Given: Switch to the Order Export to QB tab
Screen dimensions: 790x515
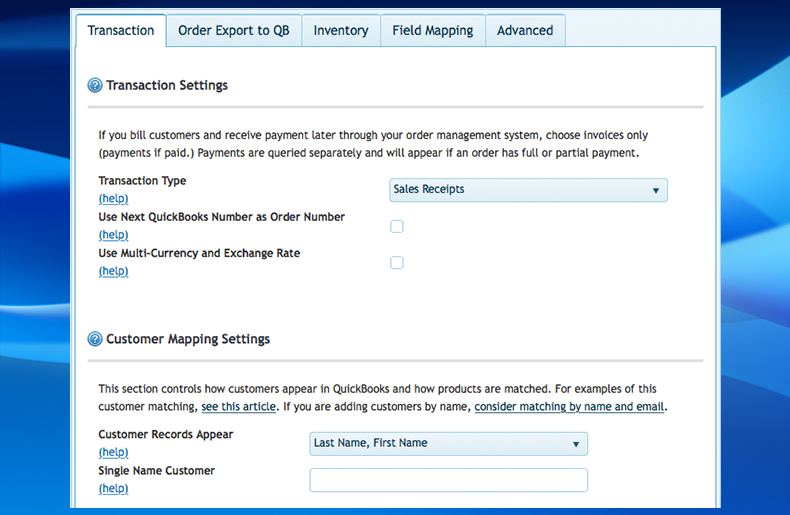Looking at the screenshot, I should (x=234, y=31).
